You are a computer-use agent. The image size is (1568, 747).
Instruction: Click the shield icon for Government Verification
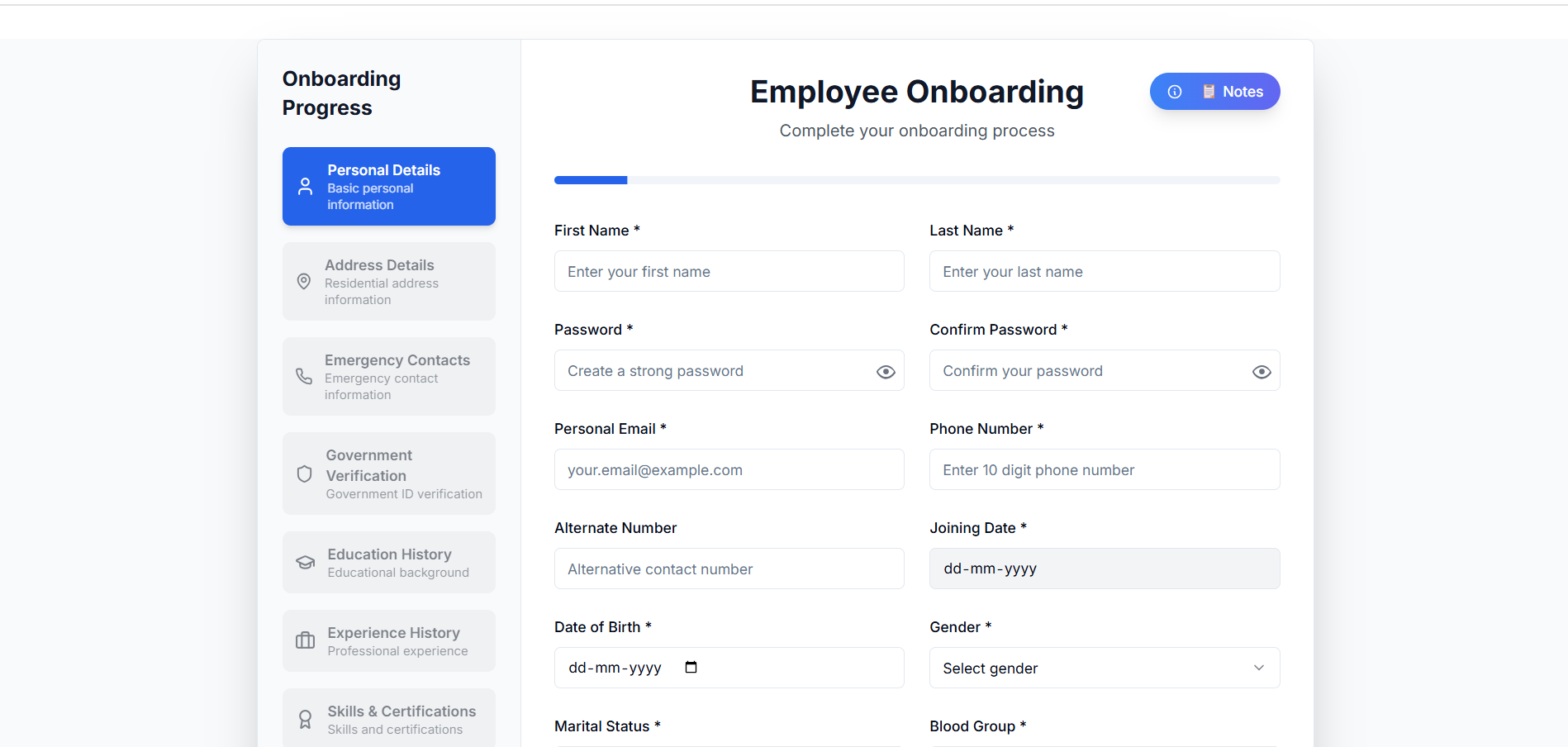tap(305, 473)
